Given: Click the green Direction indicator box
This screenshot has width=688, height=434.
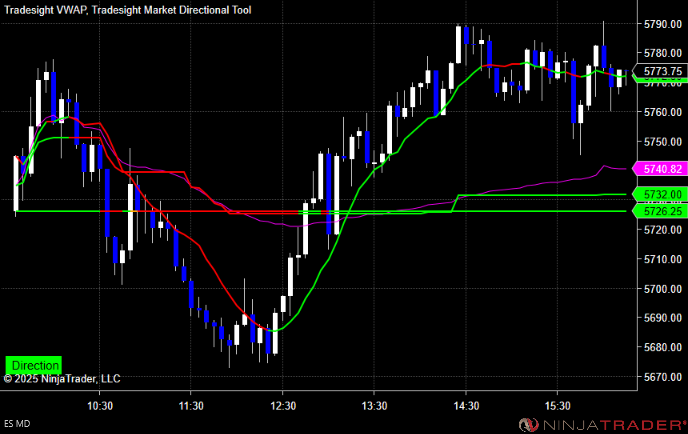Looking at the screenshot, I should point(34,365).
